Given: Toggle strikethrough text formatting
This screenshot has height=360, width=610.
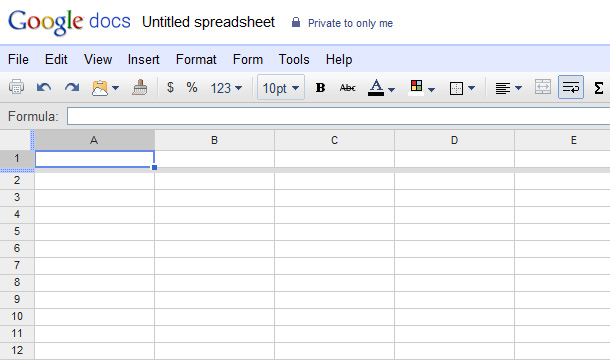Looking at the screenshot, I should [347, 88].
